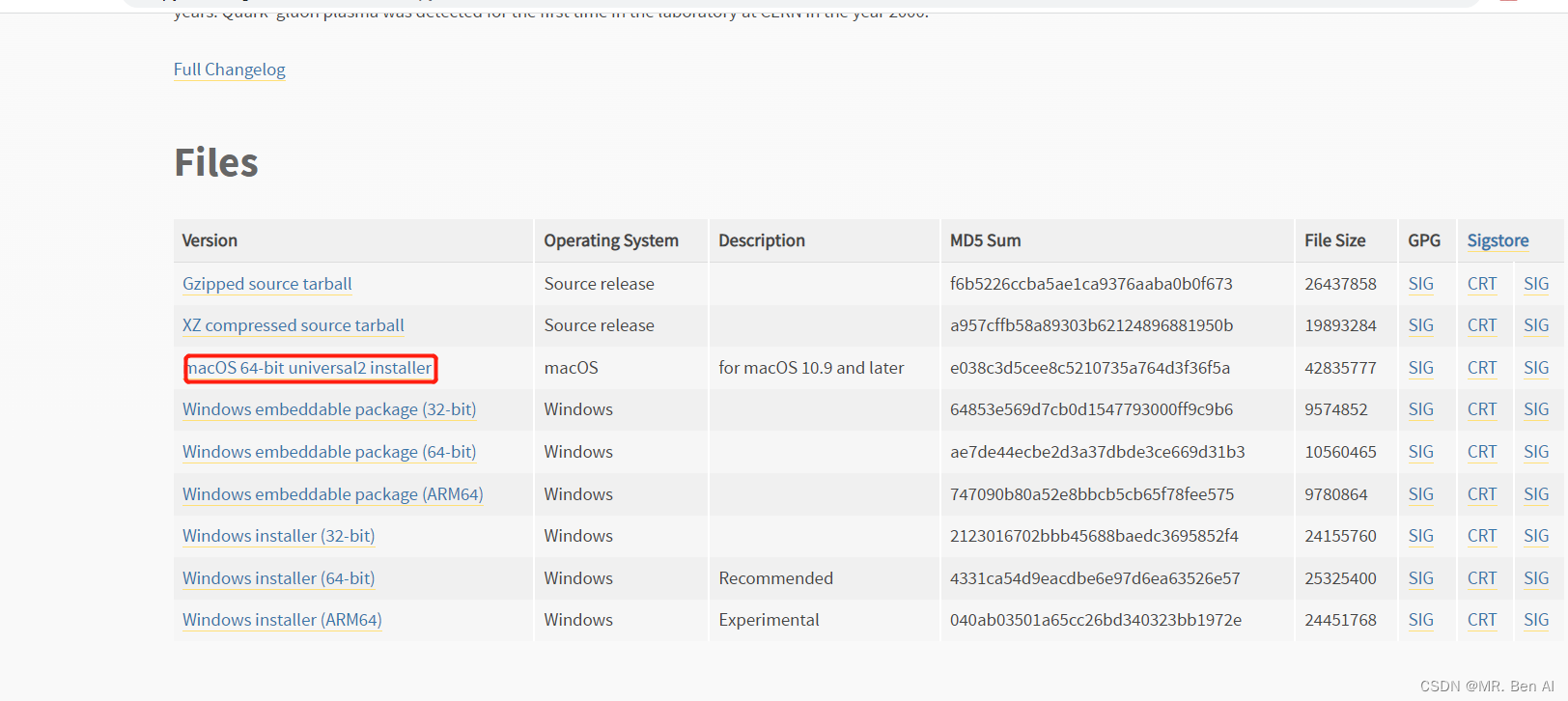Image resolution: width=1568 pixels, height=701 pixels.
Task: Download the Gzipped source tarball
Action: [x=266, y=284]
